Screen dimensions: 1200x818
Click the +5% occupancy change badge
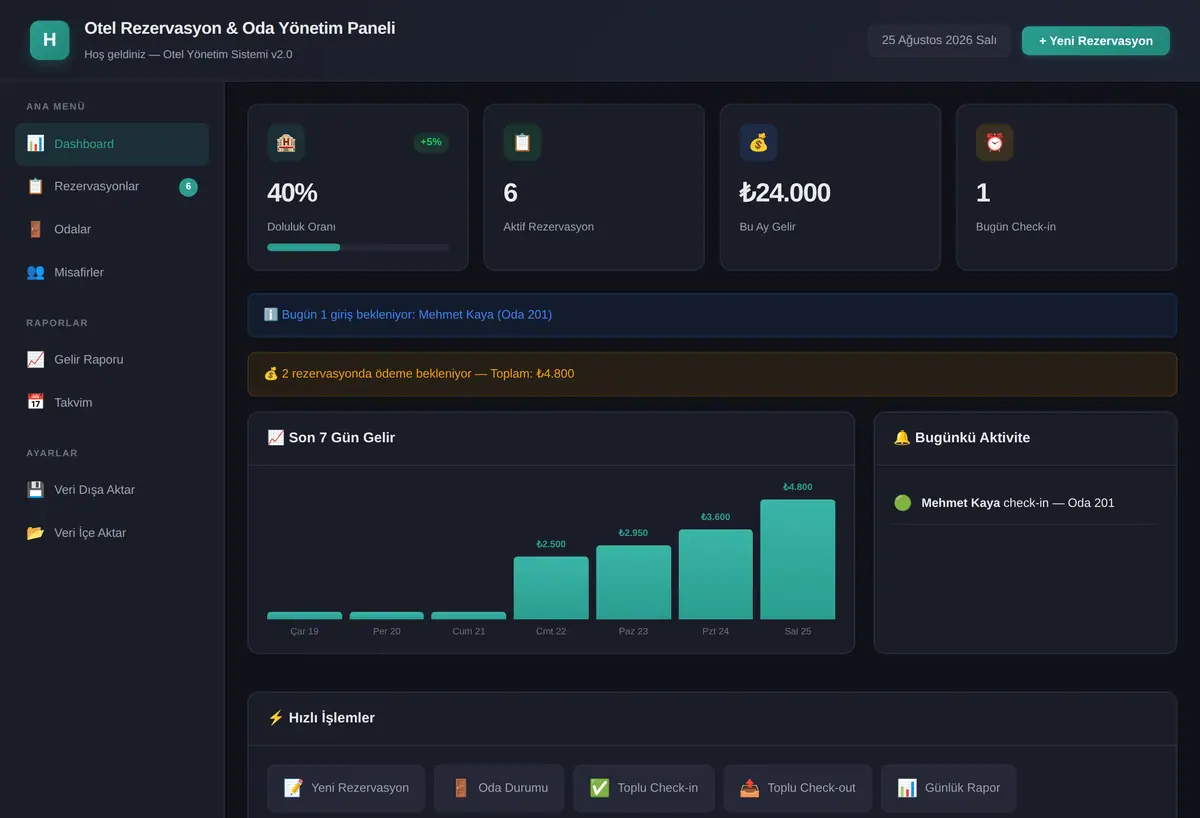(431, 142)
